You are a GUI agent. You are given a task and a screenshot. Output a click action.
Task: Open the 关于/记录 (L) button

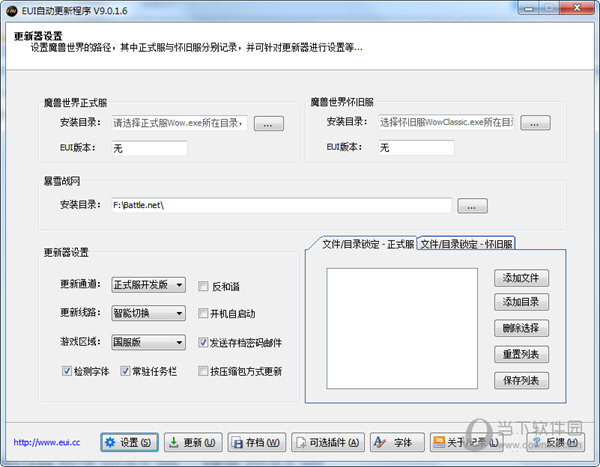tap(466, 443)
